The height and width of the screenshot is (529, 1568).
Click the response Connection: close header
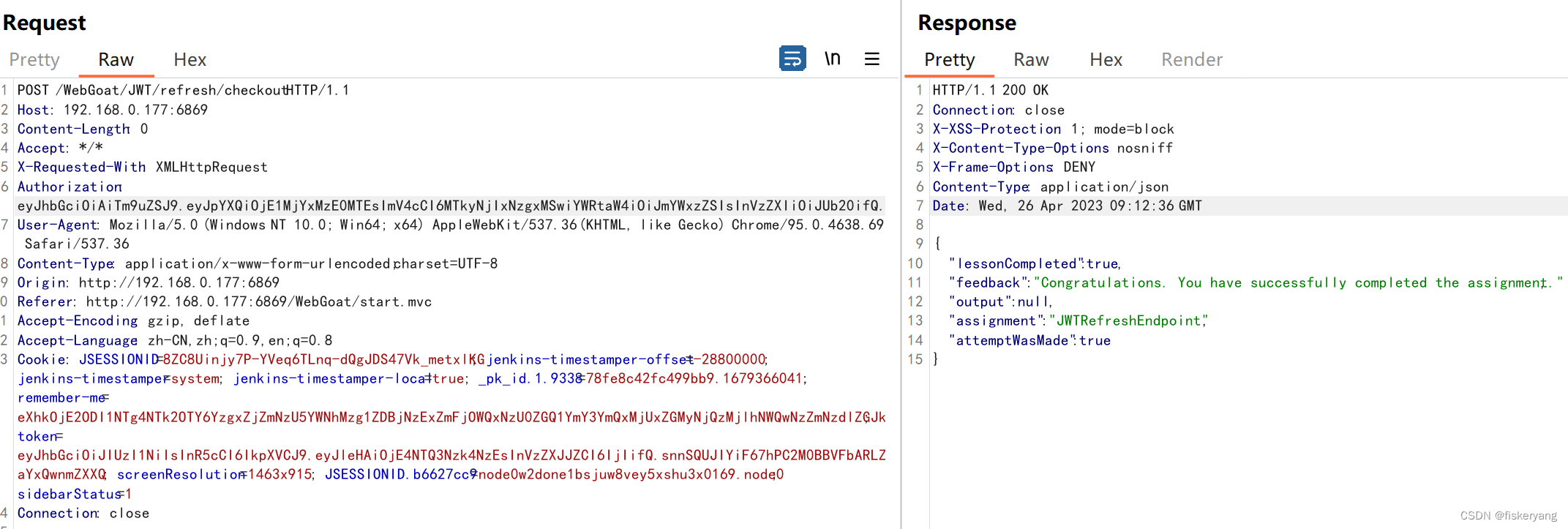point(999,110)
